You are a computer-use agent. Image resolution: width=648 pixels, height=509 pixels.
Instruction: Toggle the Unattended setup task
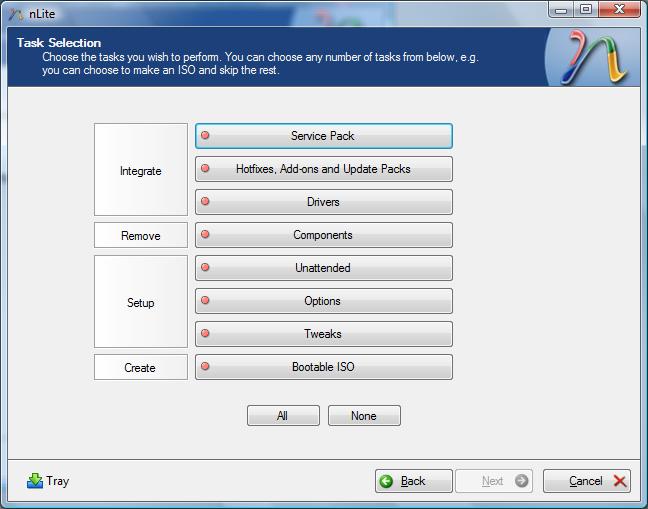coord(324,268)
